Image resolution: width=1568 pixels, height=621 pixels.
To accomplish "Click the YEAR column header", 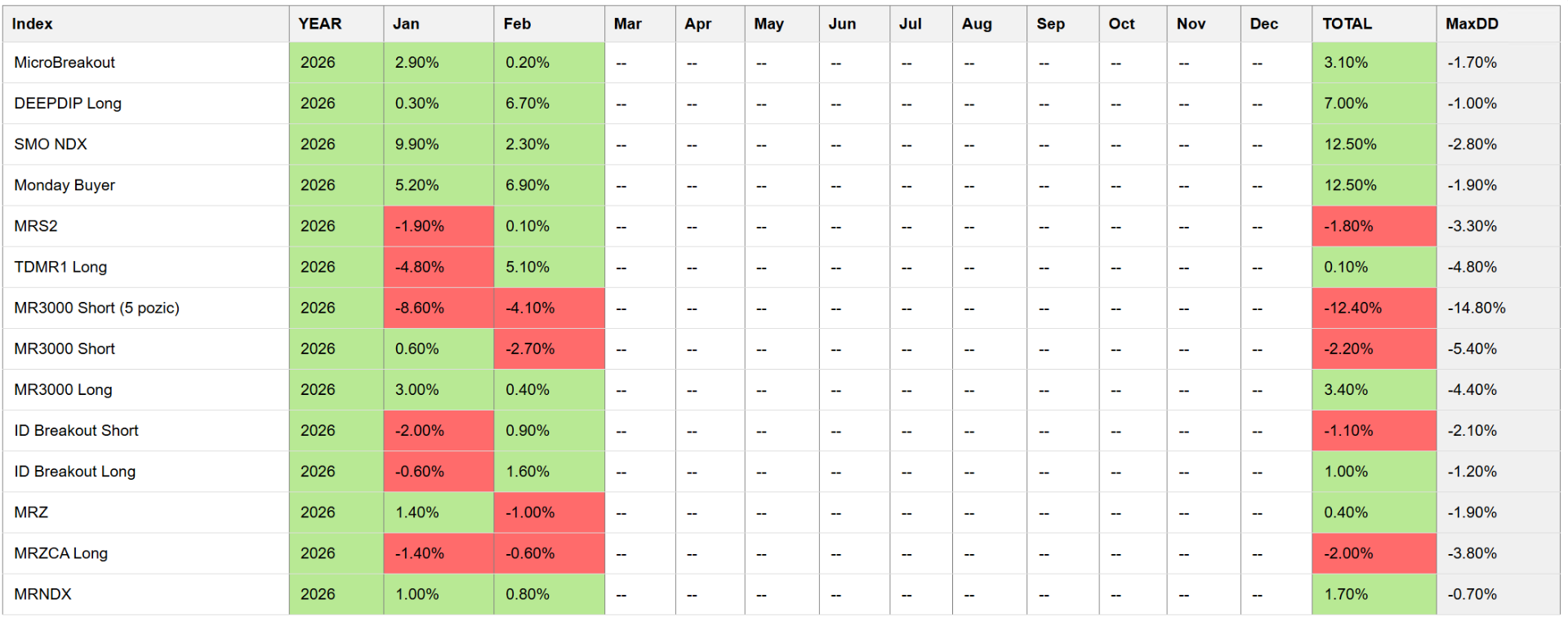I will coord(320,24).
